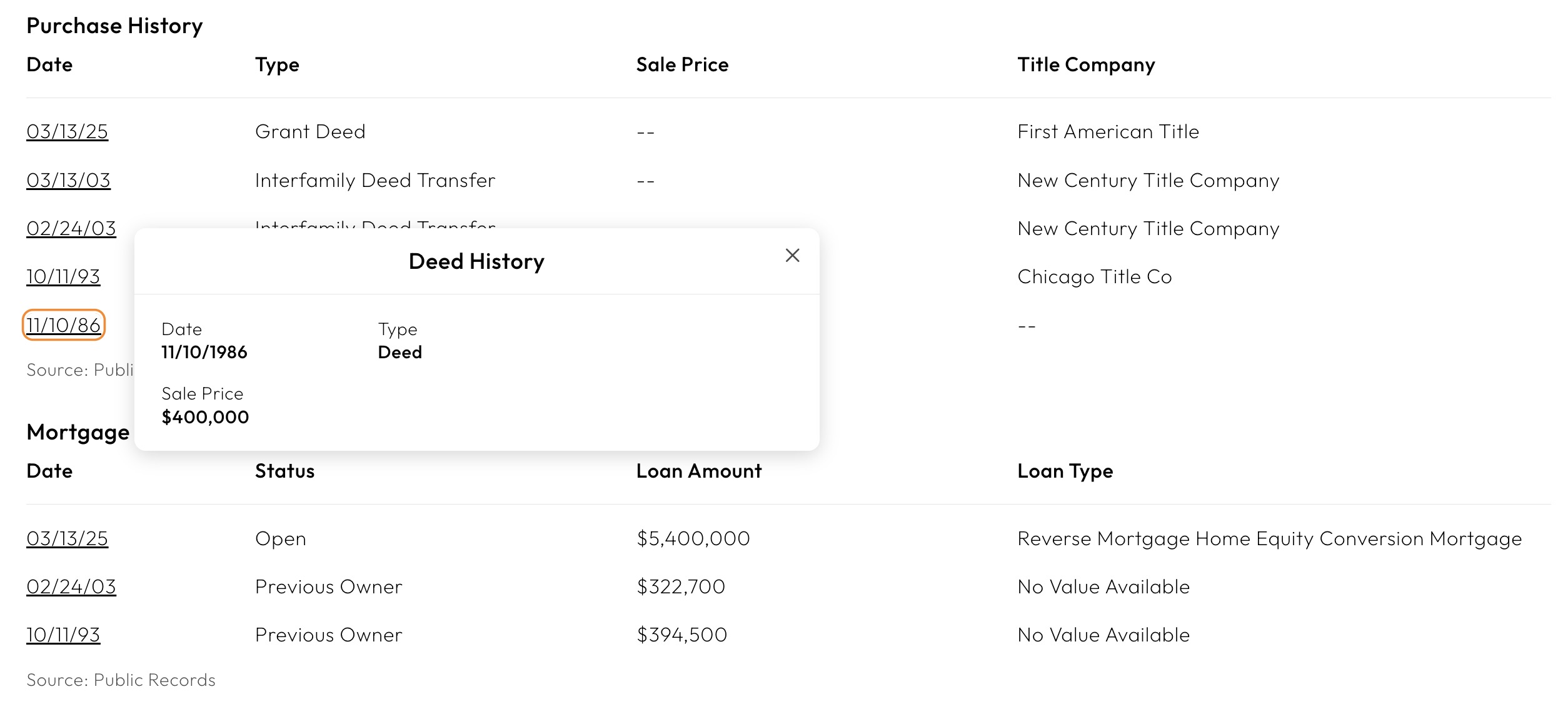Open the 10/11/93 mortgage record
Screen dimensions: 1568x724
point(63,635)
